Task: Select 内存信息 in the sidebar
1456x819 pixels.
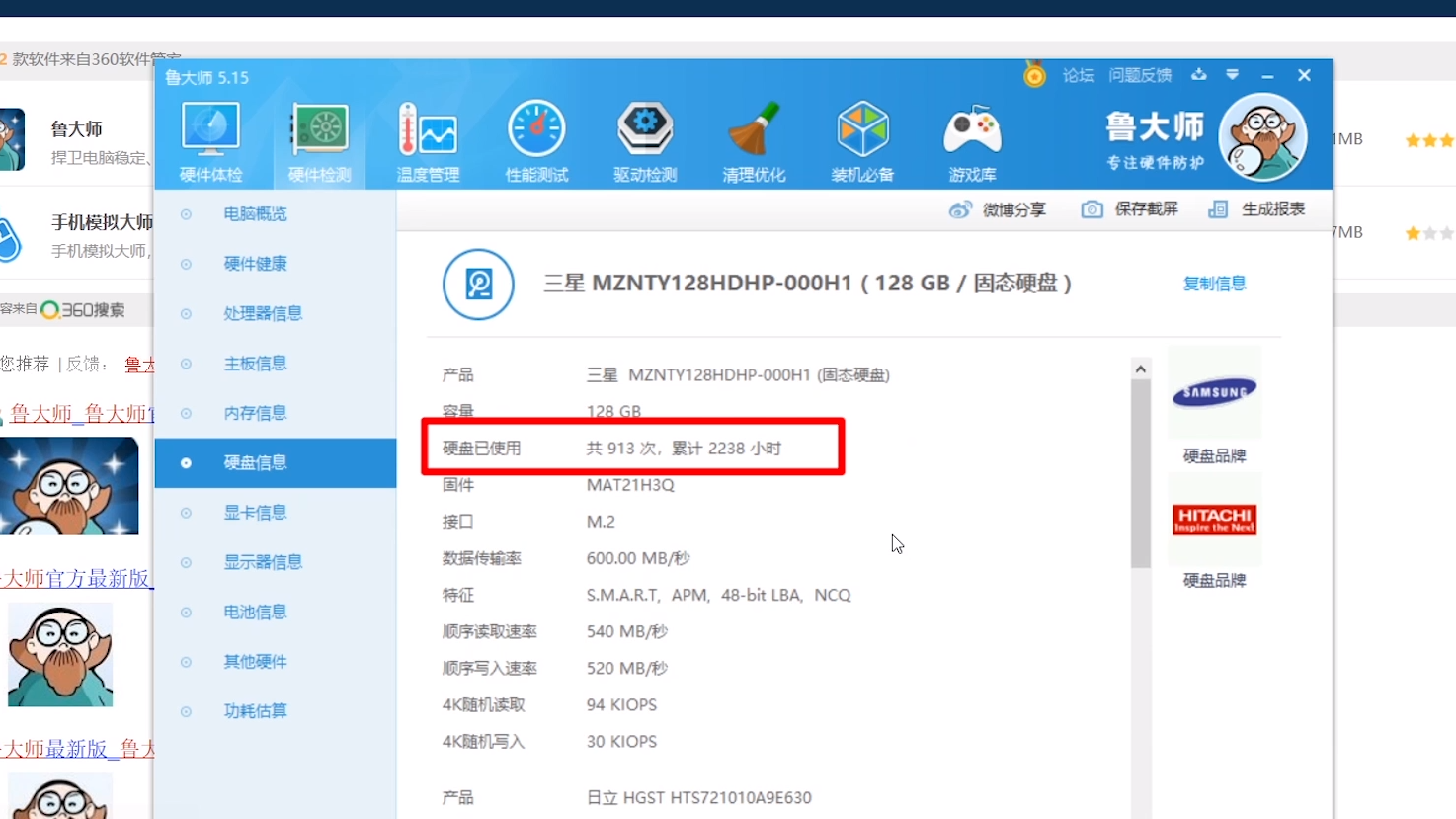Action: pos(276,413)
